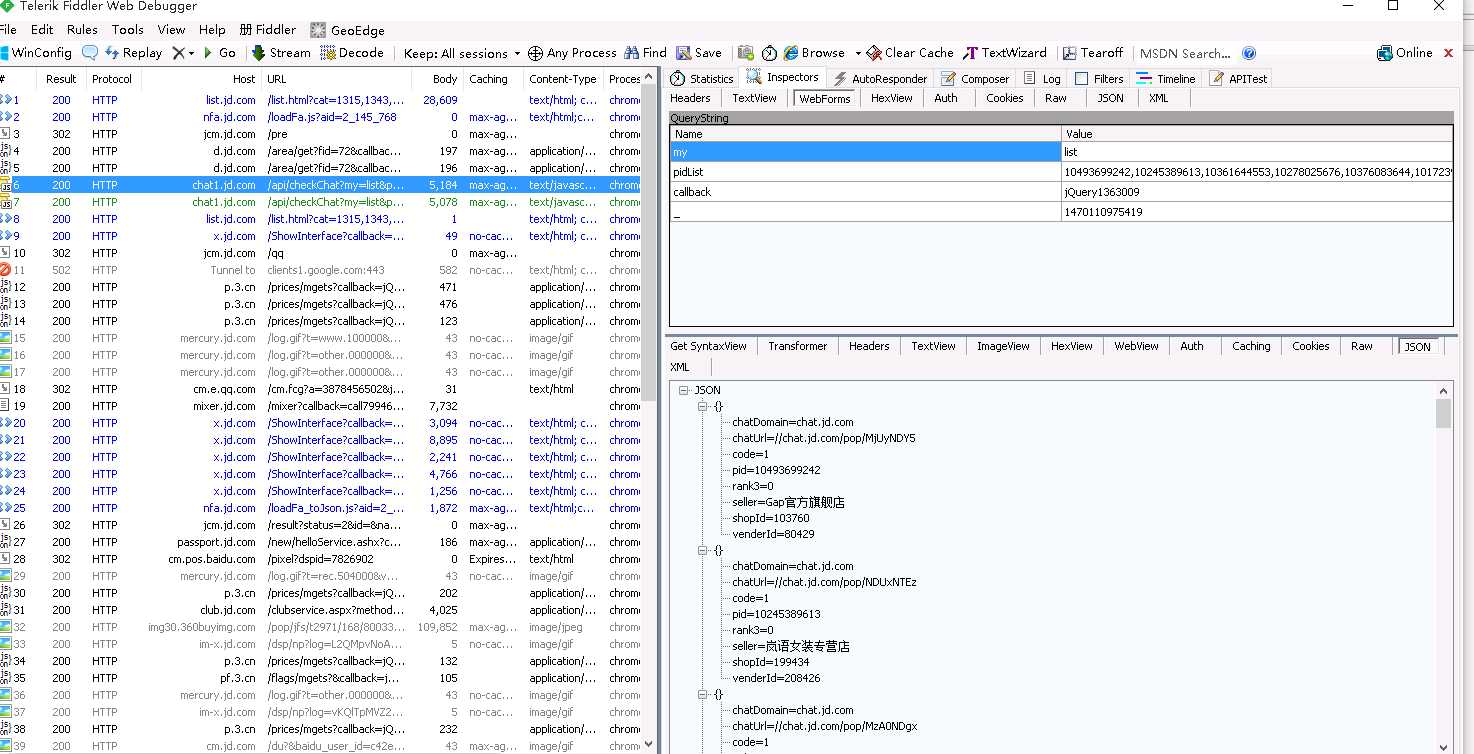Open the Tools menu

point(128,30)
